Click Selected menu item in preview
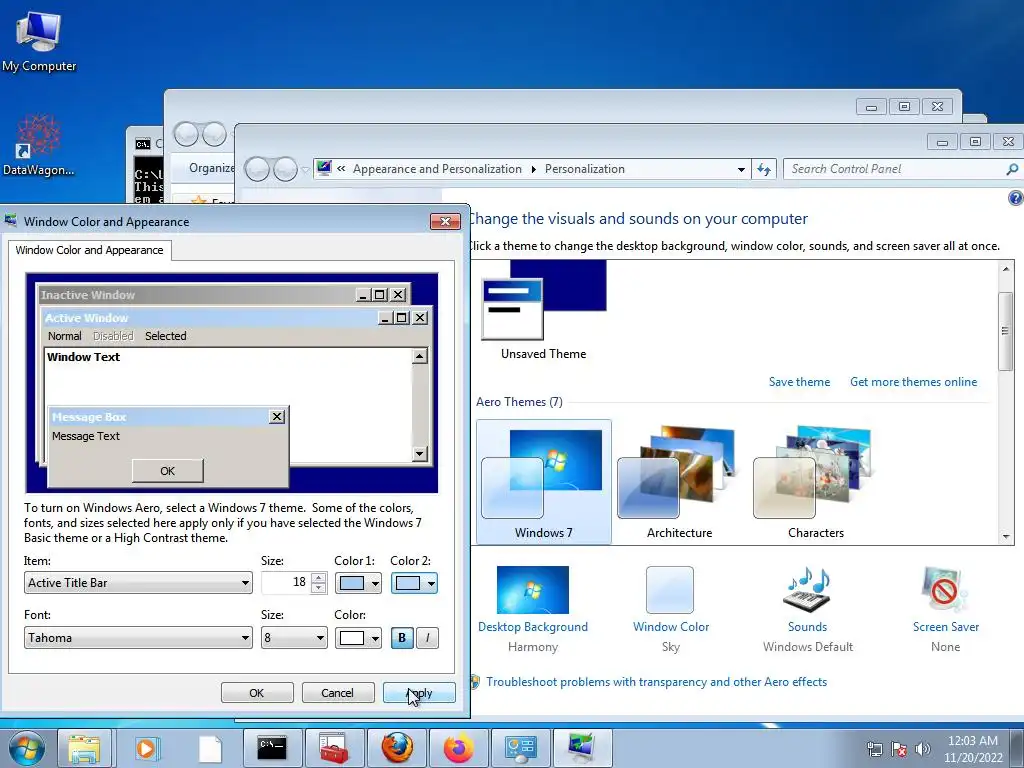This screenshot has height=768, width=1024. point(165,336)
